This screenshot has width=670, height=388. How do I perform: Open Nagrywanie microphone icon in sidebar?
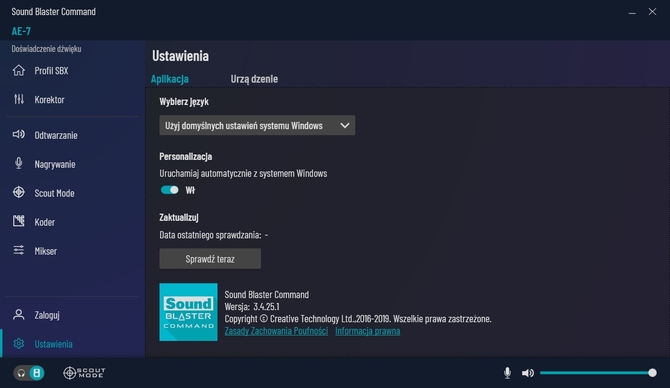click(x=19, y=163)
